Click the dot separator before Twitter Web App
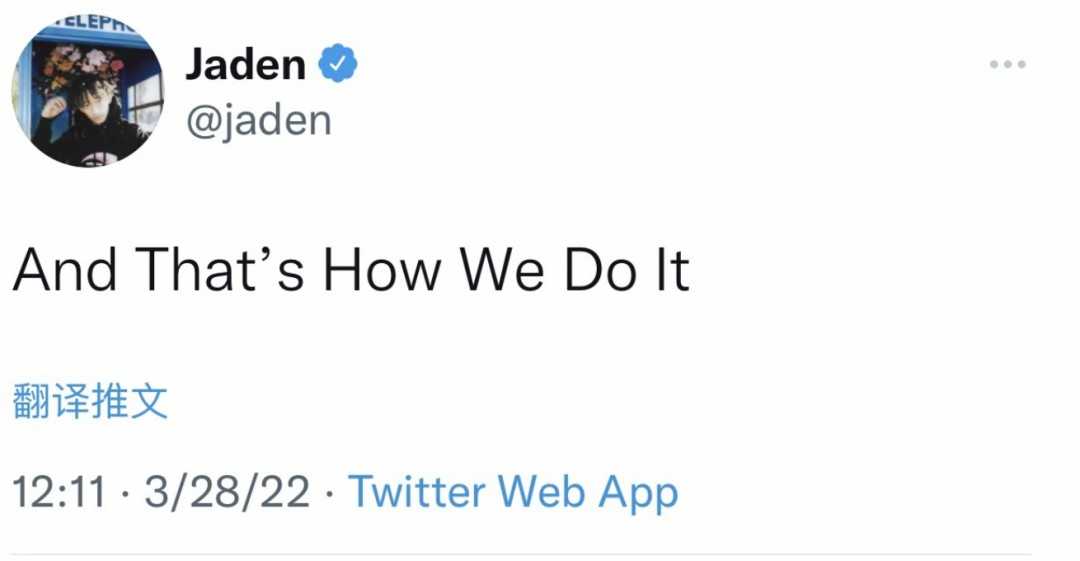 point(329,493)
